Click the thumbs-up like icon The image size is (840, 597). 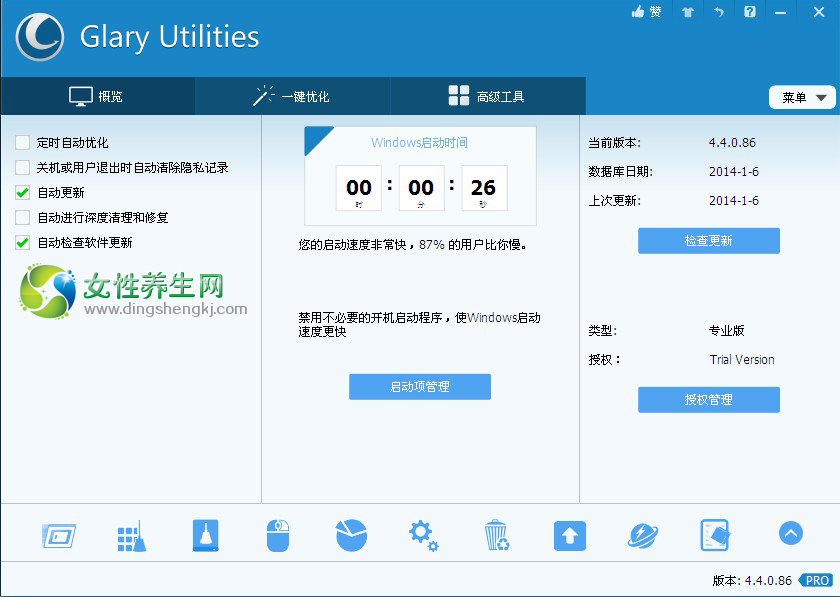pyautogui.click(x=638, y=11)
